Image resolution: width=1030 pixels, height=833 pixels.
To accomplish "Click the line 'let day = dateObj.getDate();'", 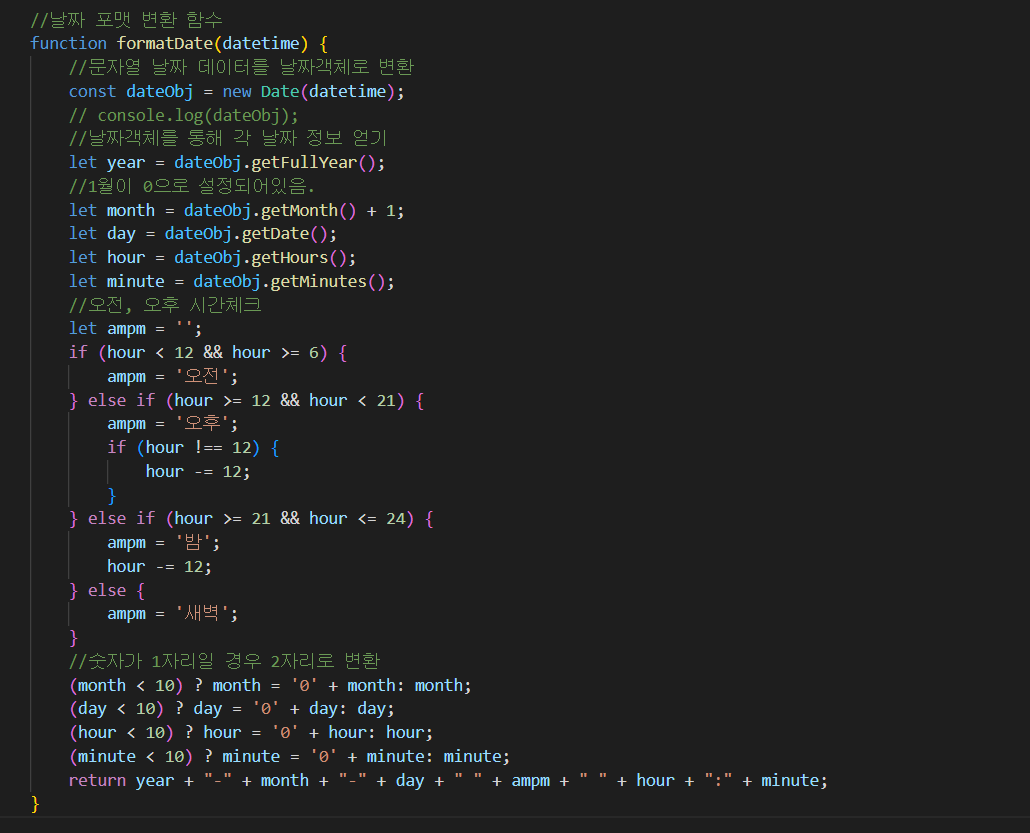I will pyautogui.click(x=203, y=234).
